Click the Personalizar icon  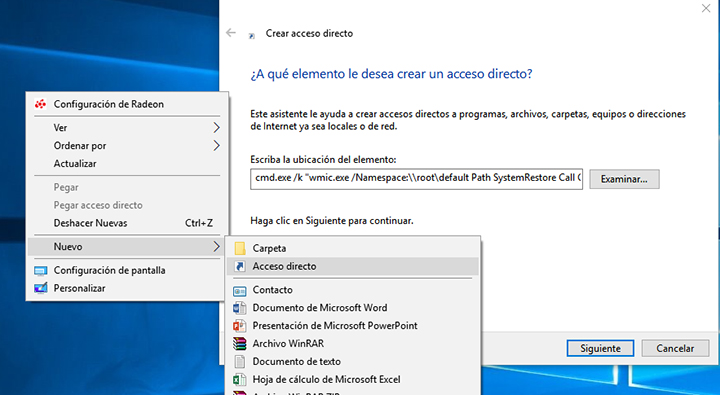(x=40, y=288)
